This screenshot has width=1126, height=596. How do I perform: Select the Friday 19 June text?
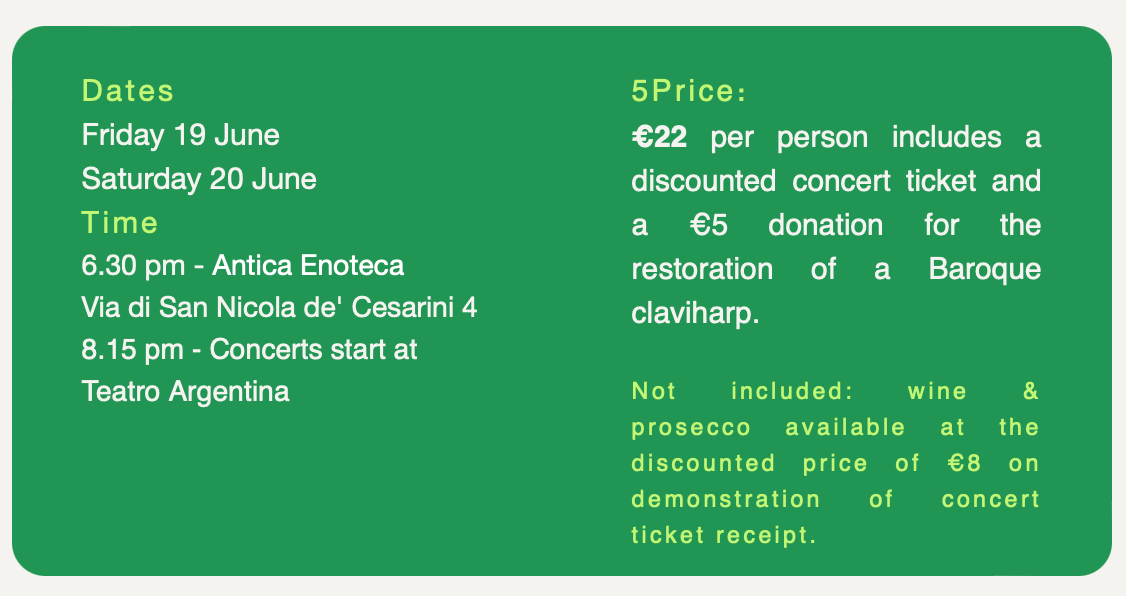(x=180, y=134)
